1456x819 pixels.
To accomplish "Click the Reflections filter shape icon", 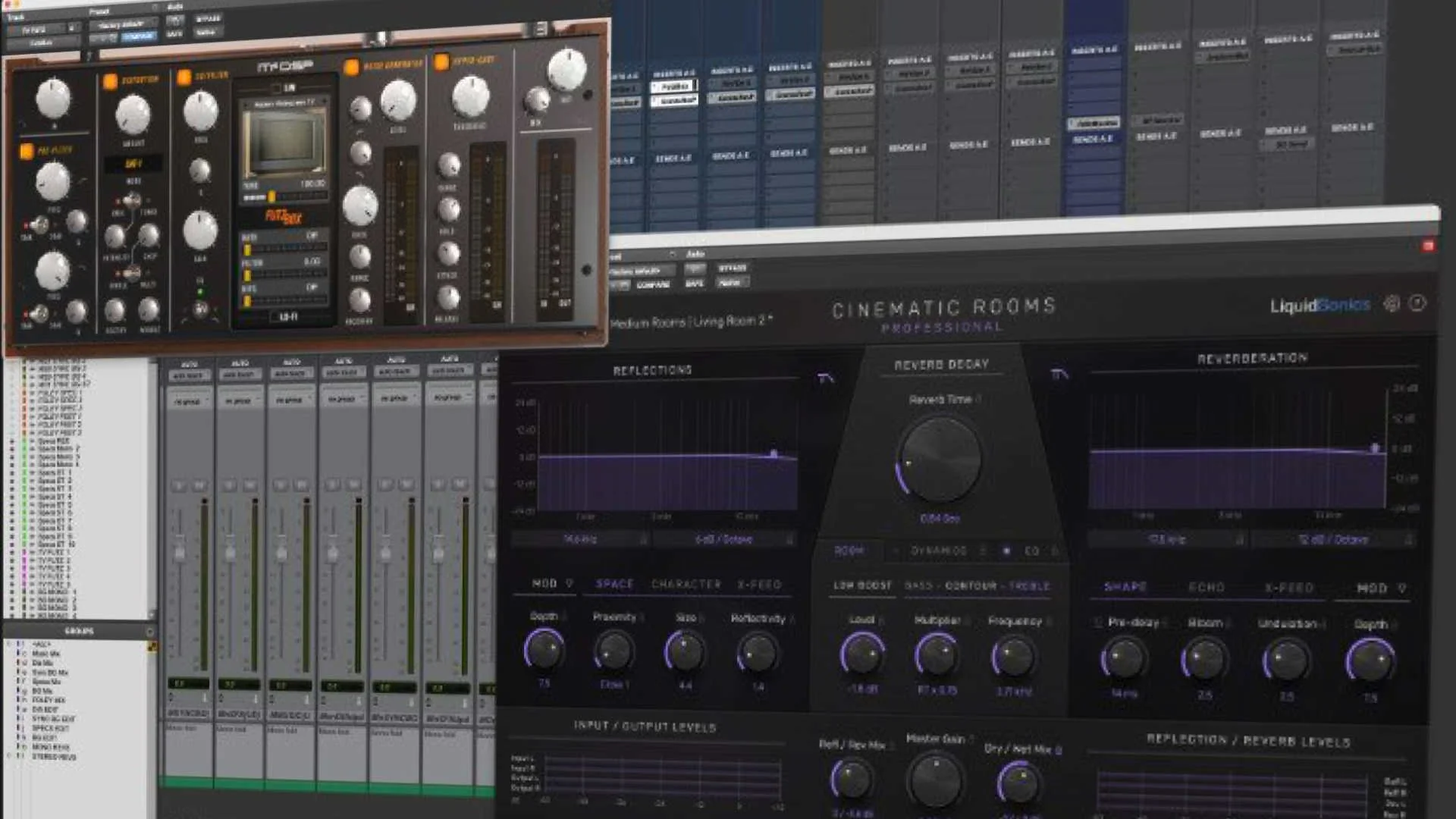I will pyautogui.click(x=826, y=378).
